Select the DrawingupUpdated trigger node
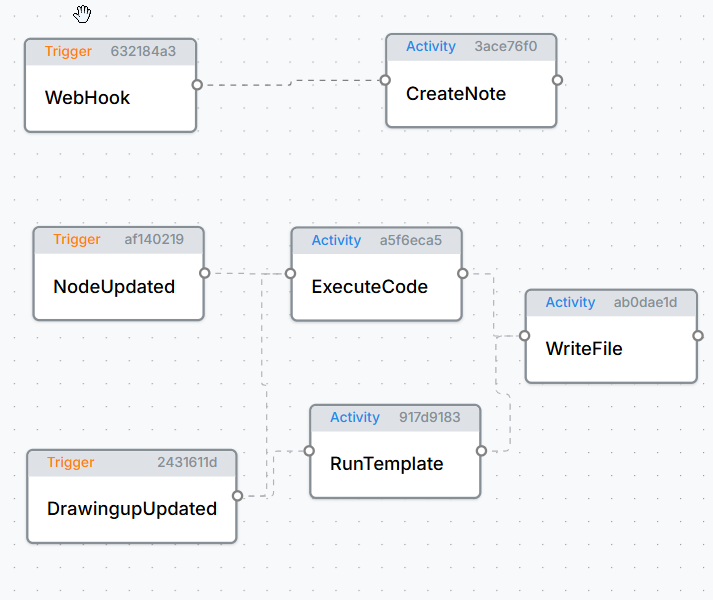 coord(131,508)
